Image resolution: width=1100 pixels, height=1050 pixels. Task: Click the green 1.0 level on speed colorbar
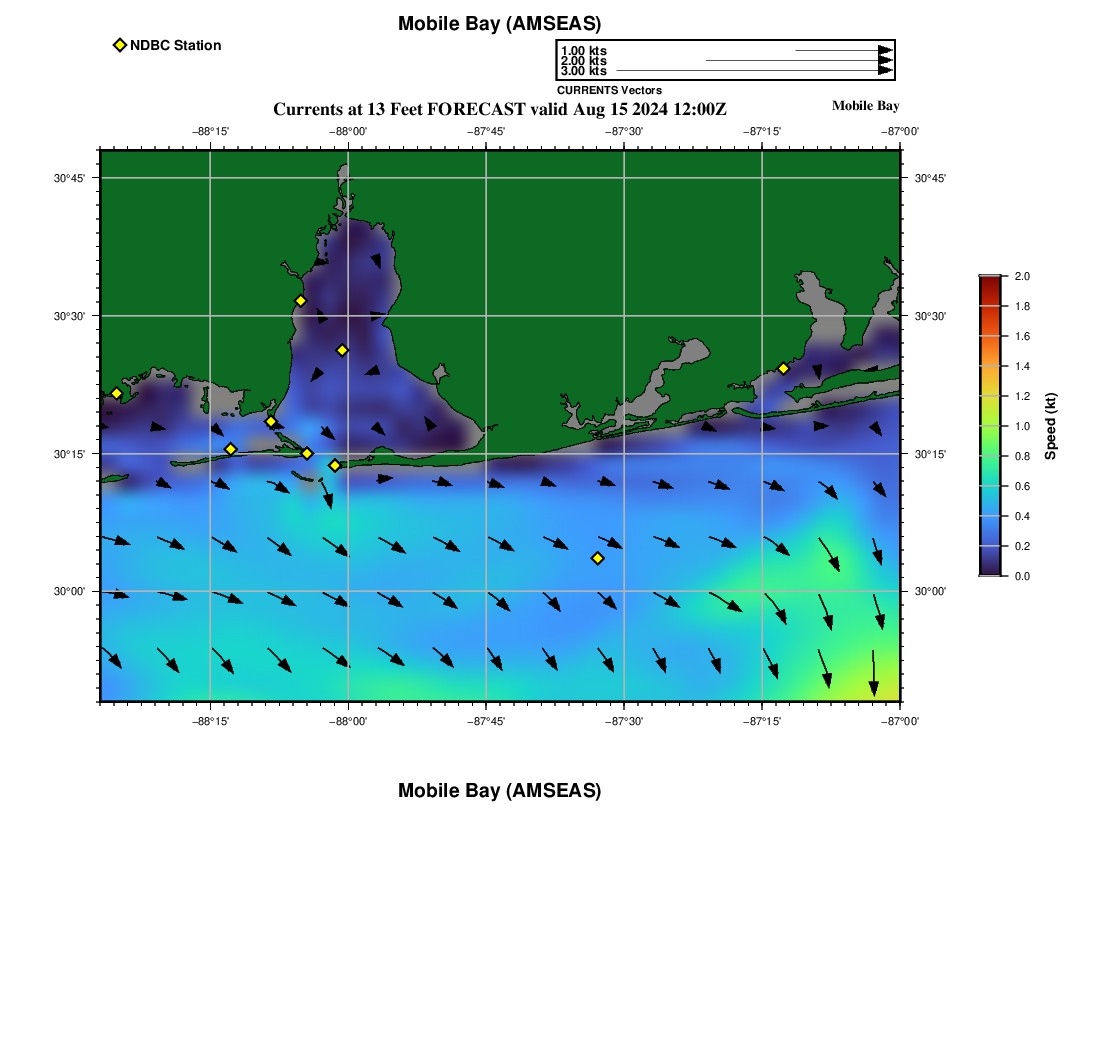pyautogui.click(x=989, y=426)
